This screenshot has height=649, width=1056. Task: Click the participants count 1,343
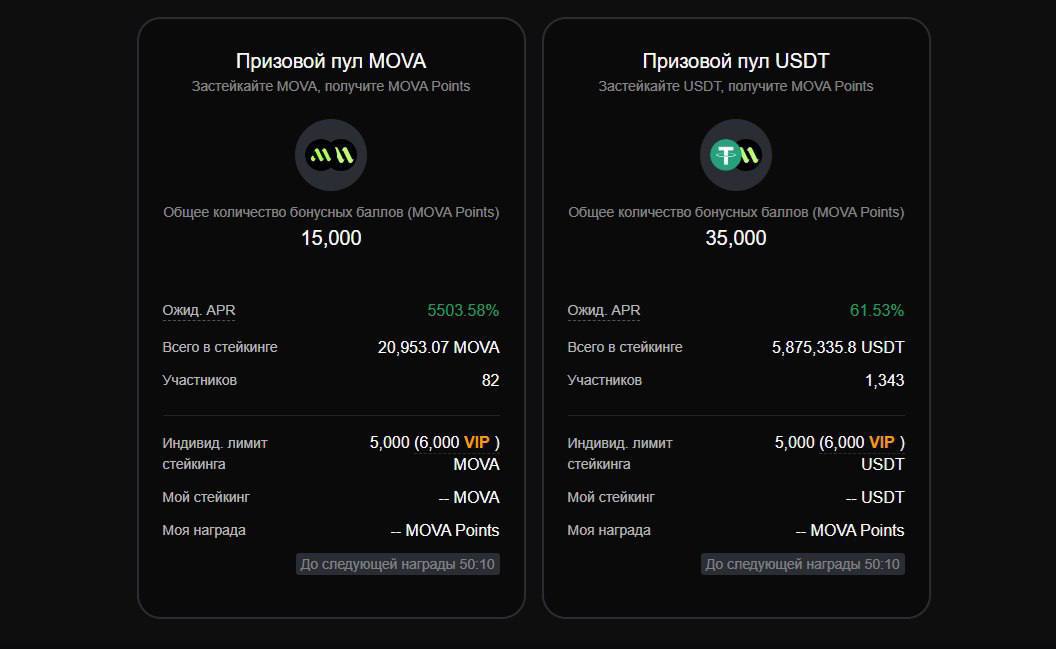tap(885, 380)
